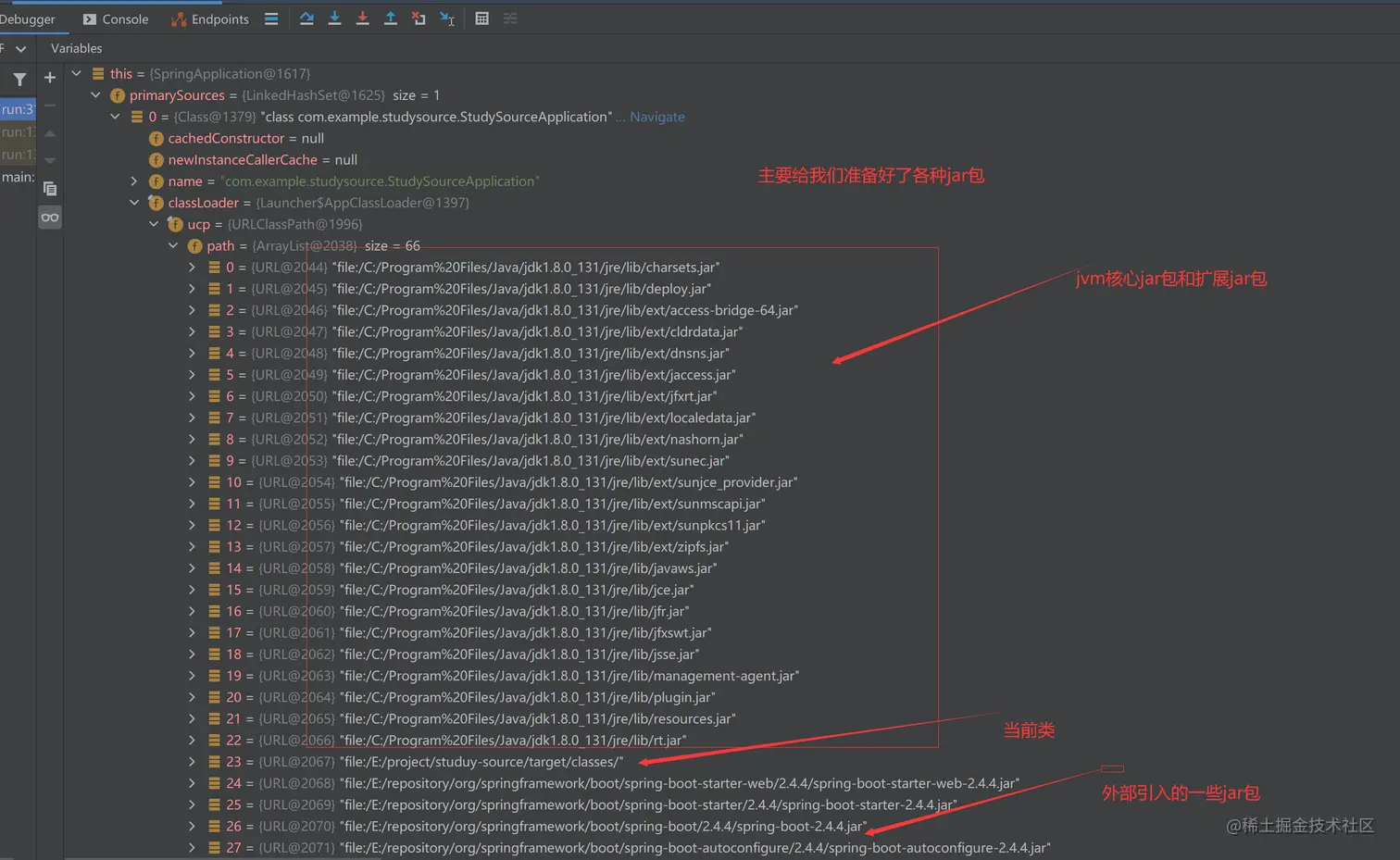1400x860 pixels.
Task: Select the dnsns.jar entry
Action: point(469,354)
